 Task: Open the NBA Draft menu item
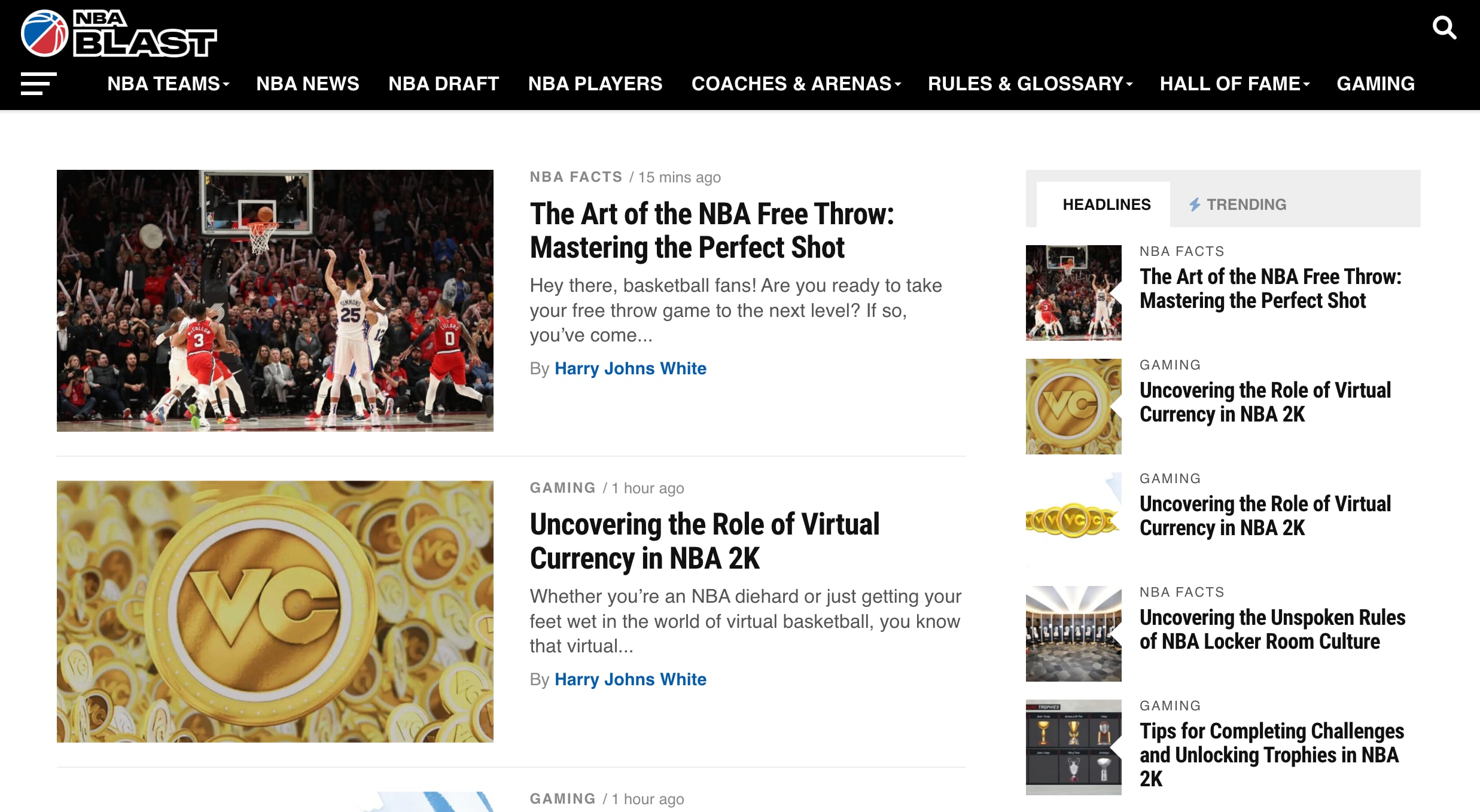pos(443,84)
